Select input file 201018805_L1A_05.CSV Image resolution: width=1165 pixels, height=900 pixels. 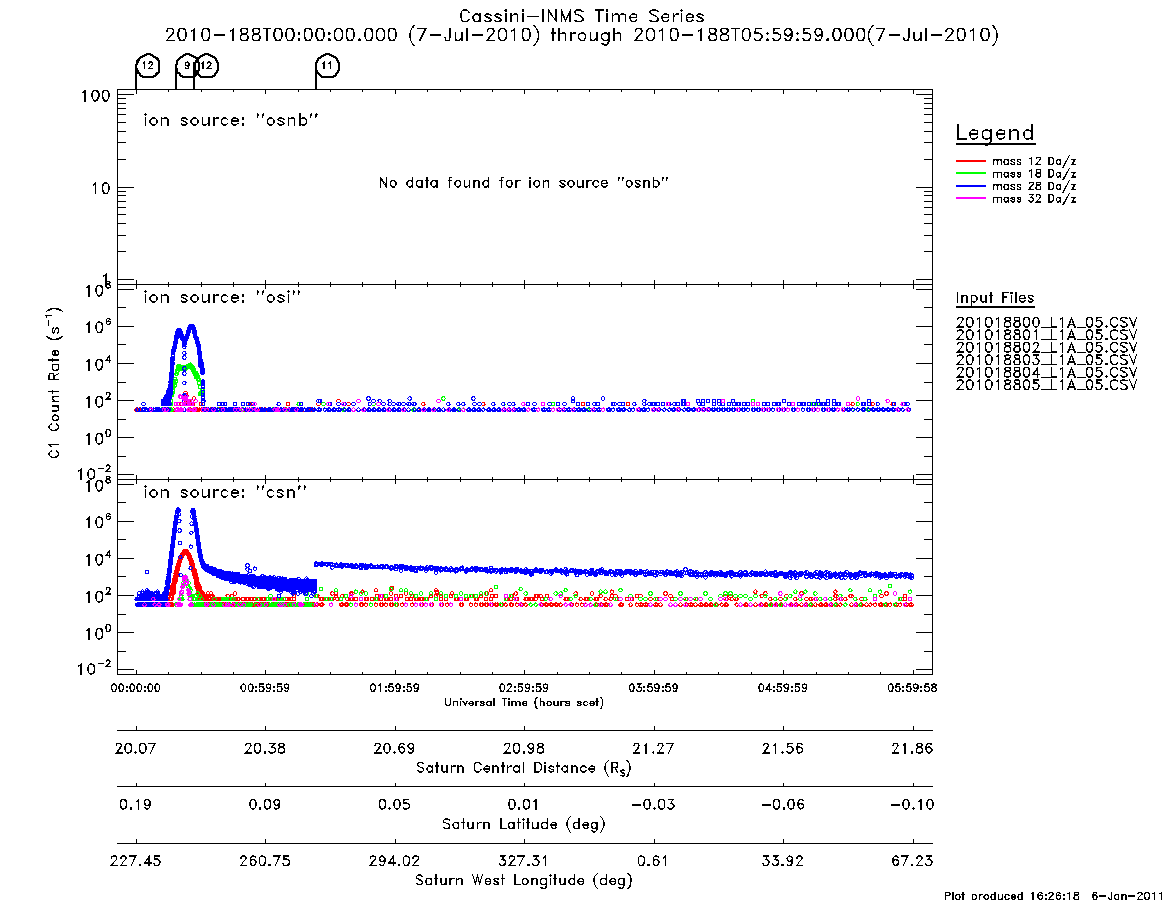1046,385
